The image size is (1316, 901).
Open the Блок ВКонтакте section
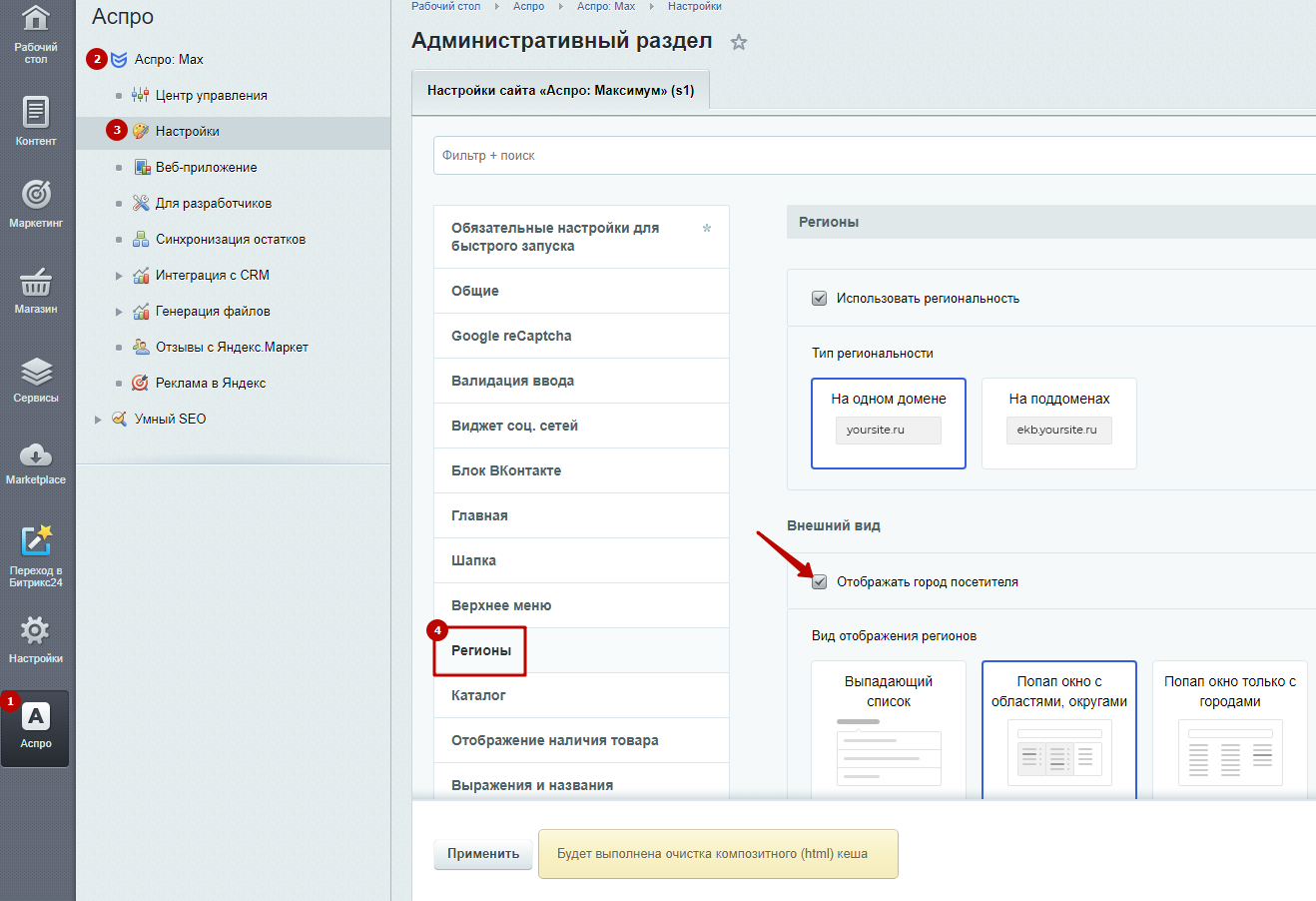[x=581, y=470]
